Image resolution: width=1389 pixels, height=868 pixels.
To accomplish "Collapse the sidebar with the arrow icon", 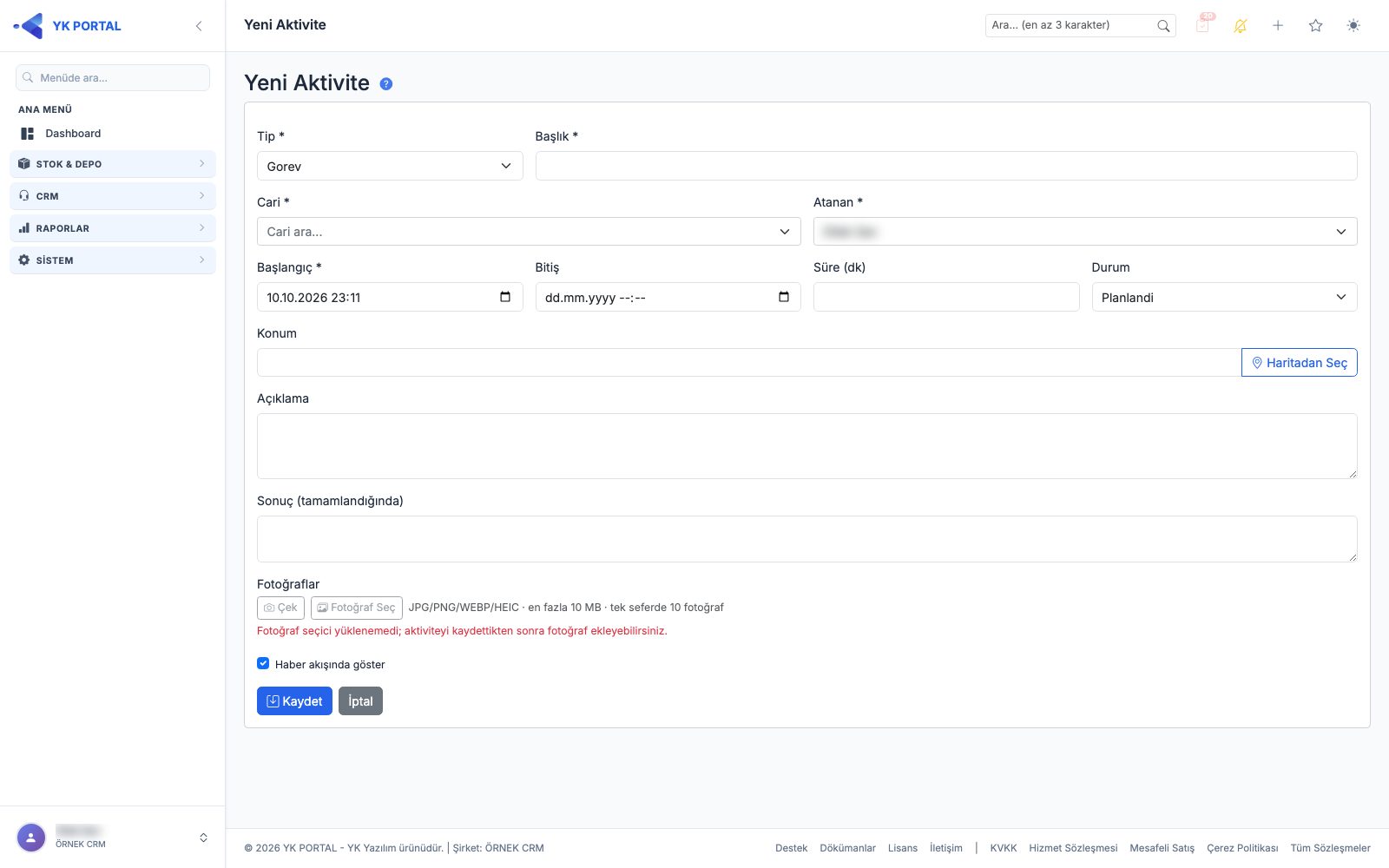I will (199, 26).
